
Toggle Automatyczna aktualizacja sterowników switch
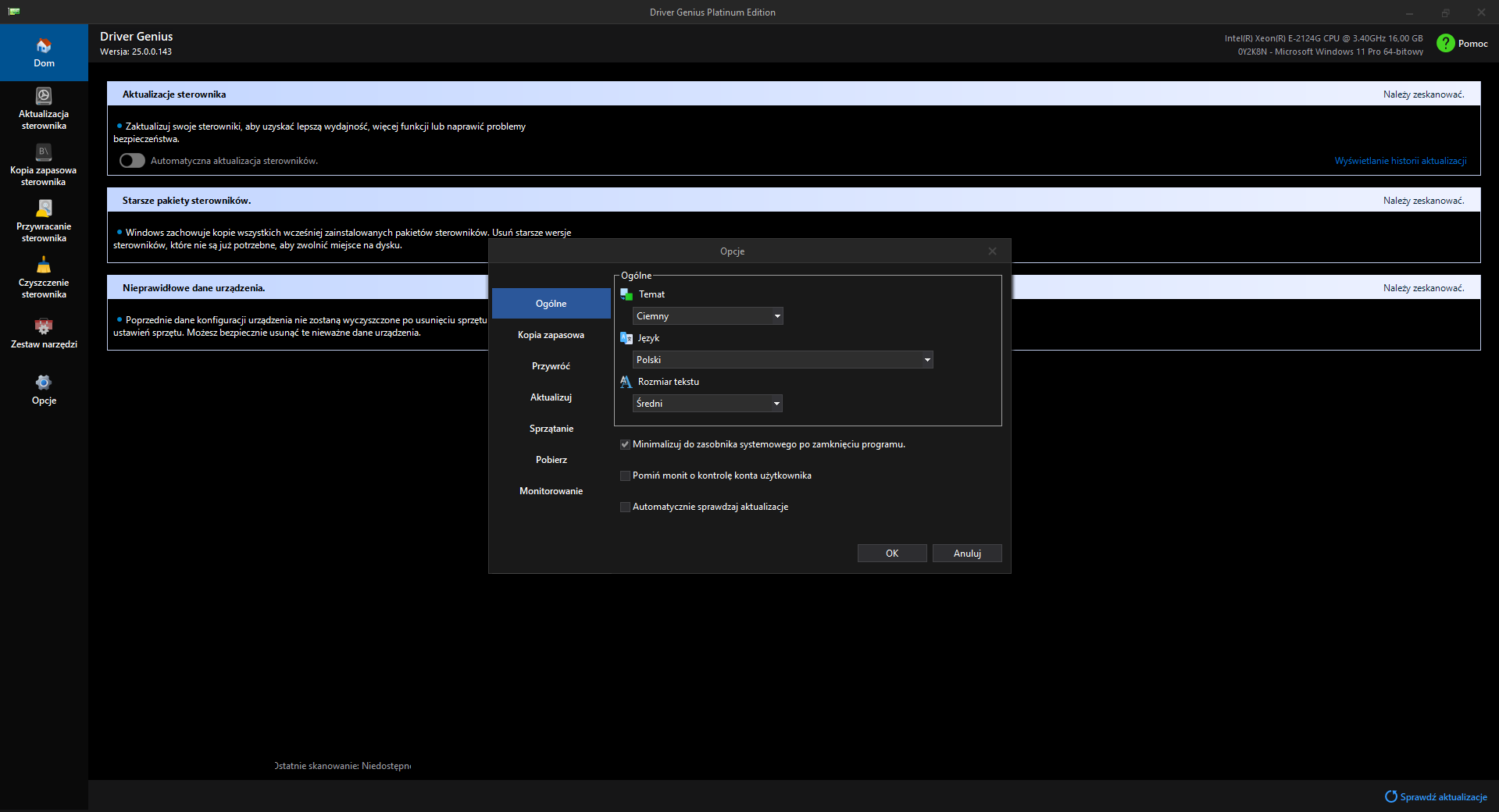pos(132,161)
